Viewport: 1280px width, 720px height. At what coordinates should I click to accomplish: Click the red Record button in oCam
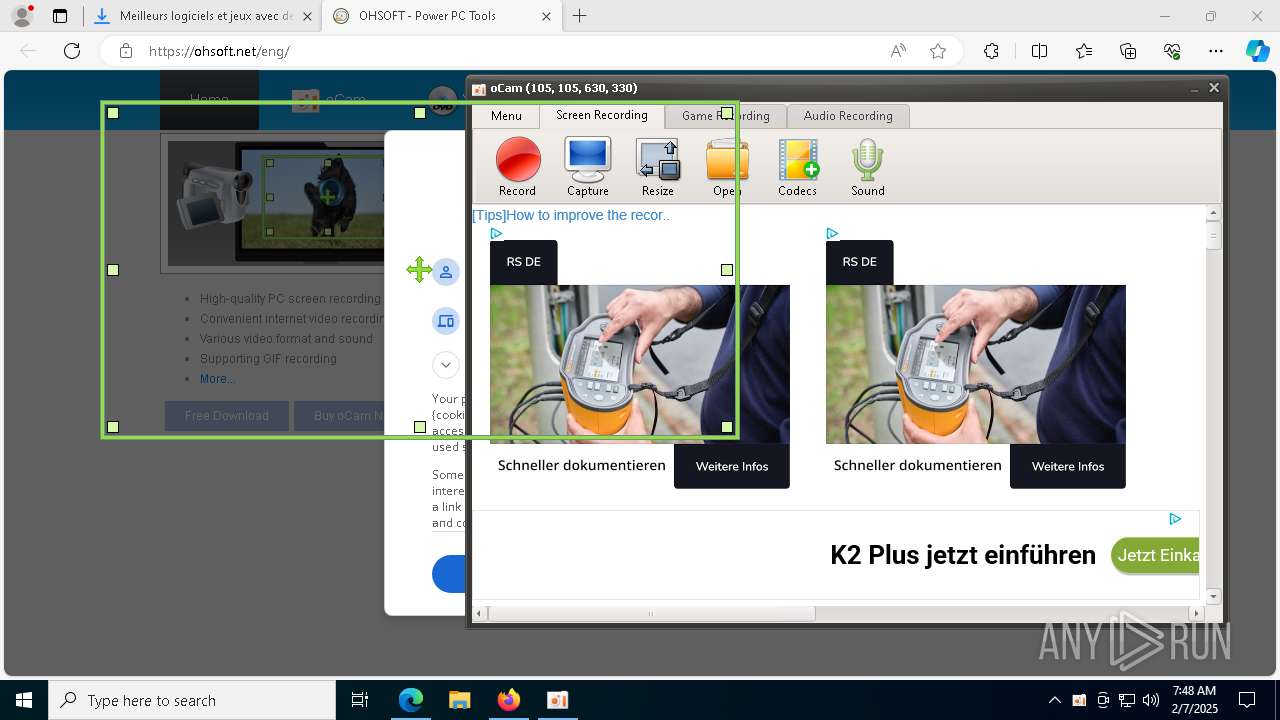coord(517,166)
